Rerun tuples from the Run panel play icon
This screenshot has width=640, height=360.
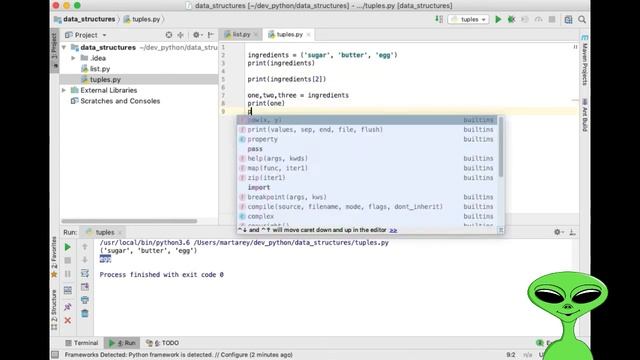click(x=68, y=247)
